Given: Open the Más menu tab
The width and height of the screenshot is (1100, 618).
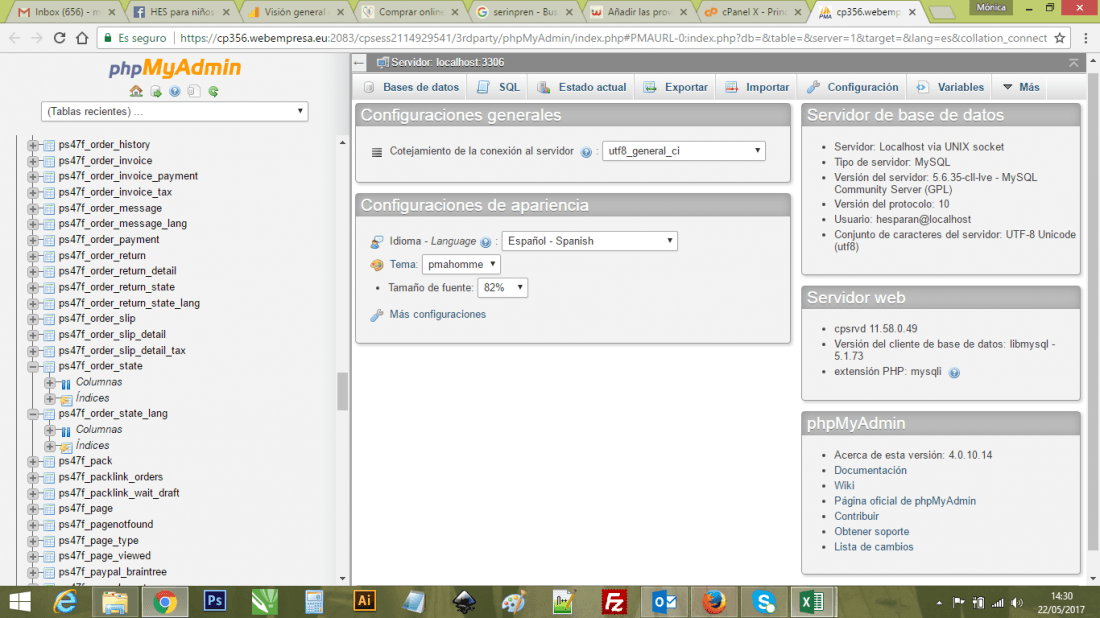Looking at the screenshot, I should 1021,87.
